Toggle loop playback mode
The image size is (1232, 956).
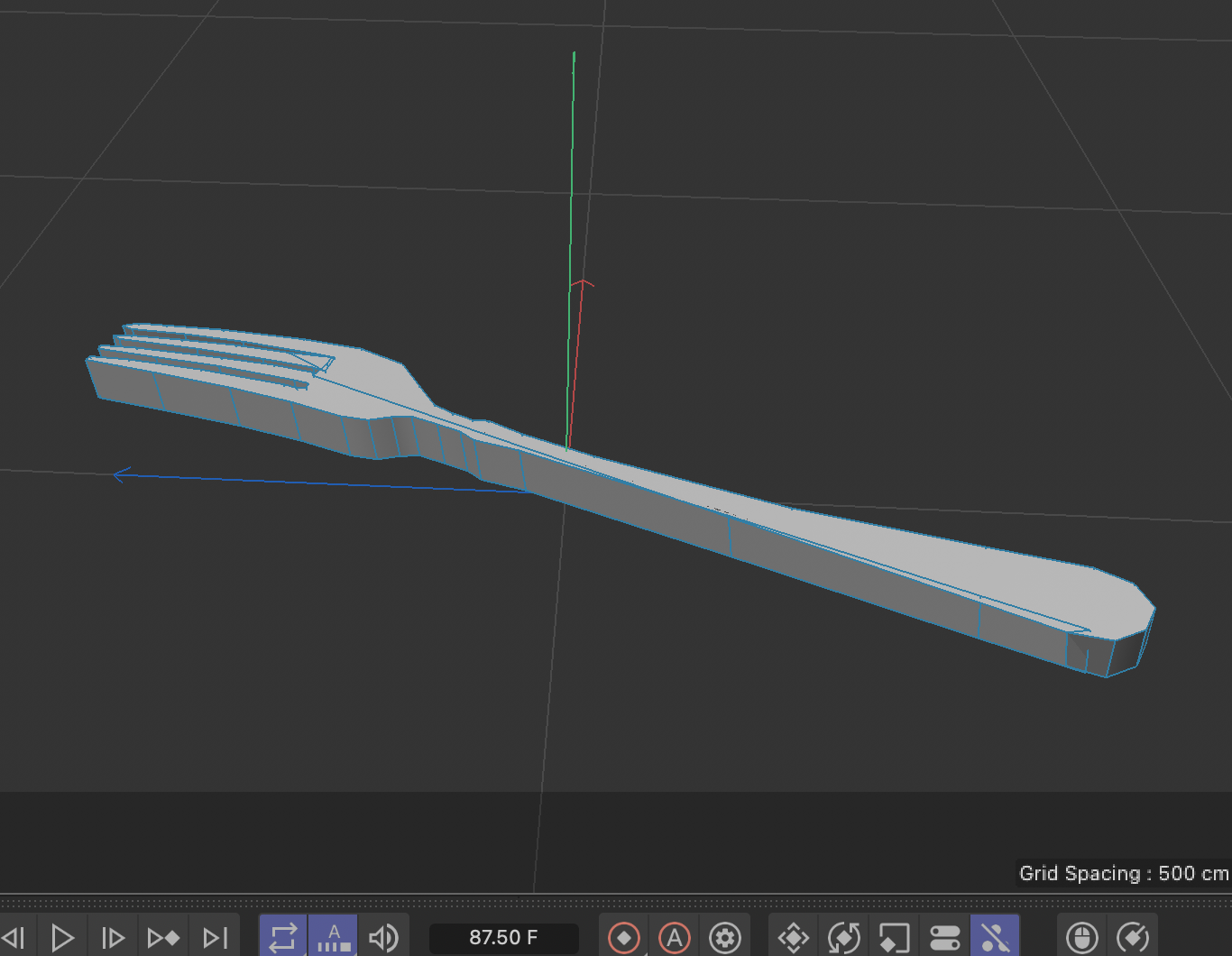pyautogui.click(x=283, y=937)
